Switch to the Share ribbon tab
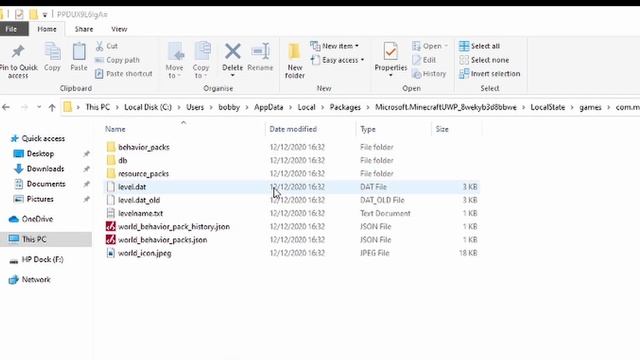 pos(84,29)
